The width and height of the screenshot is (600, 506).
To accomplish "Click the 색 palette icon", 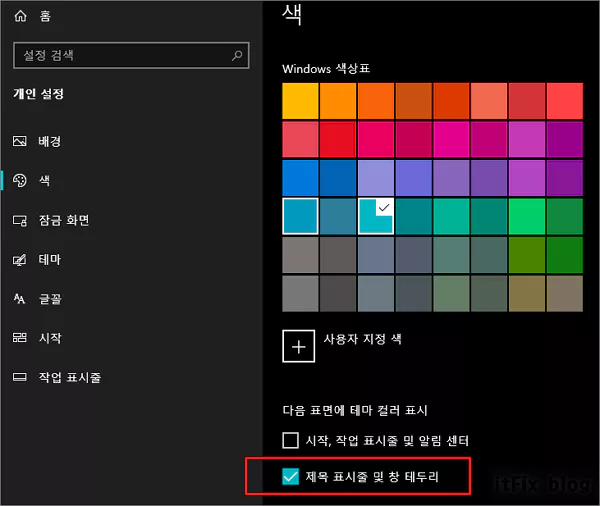I will click(x=20, y=180).
